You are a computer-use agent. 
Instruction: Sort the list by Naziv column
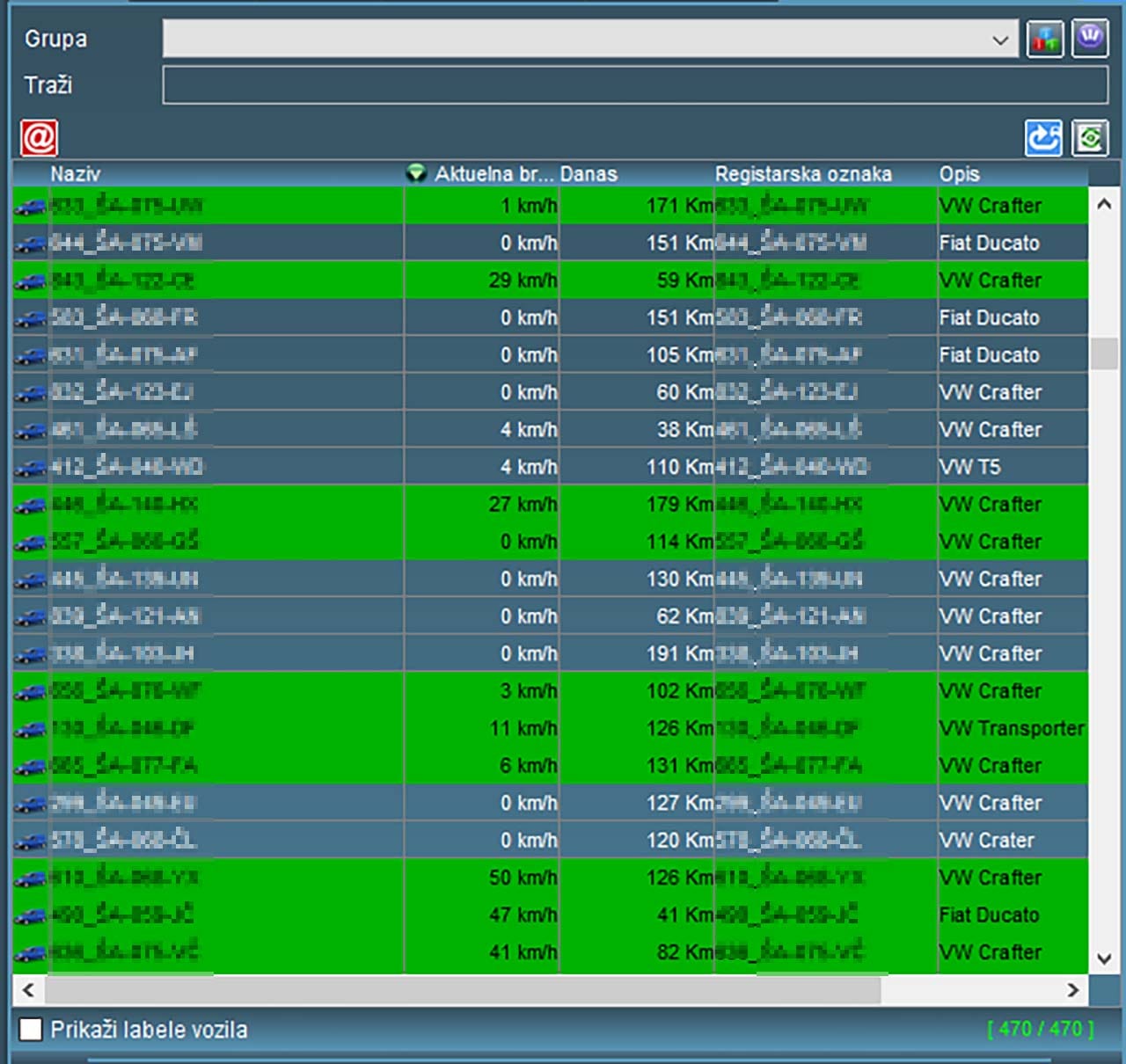point(76,174)
